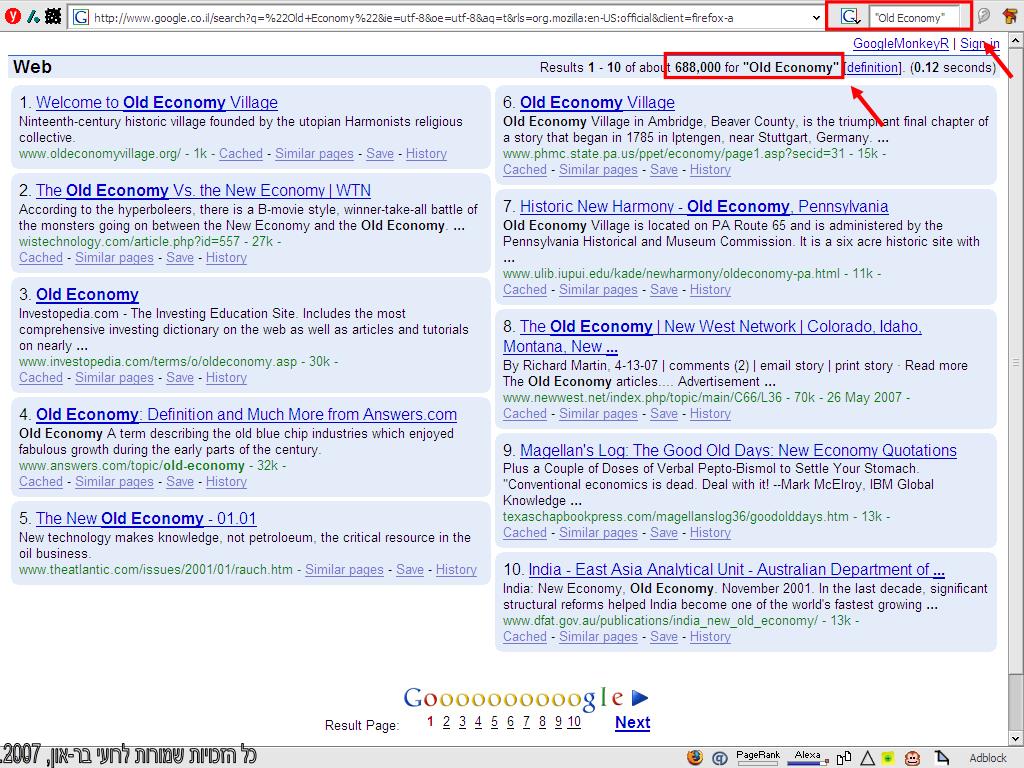1024x768 pixels.
Task: Open The Old Economy New West Network result
Action: pos(712,336)
